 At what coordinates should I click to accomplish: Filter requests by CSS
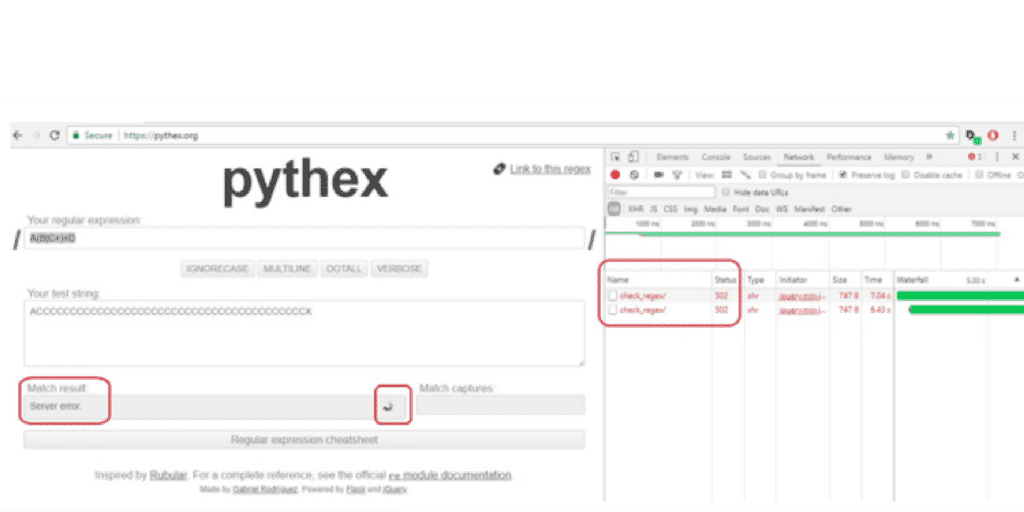tap(670, 210)
